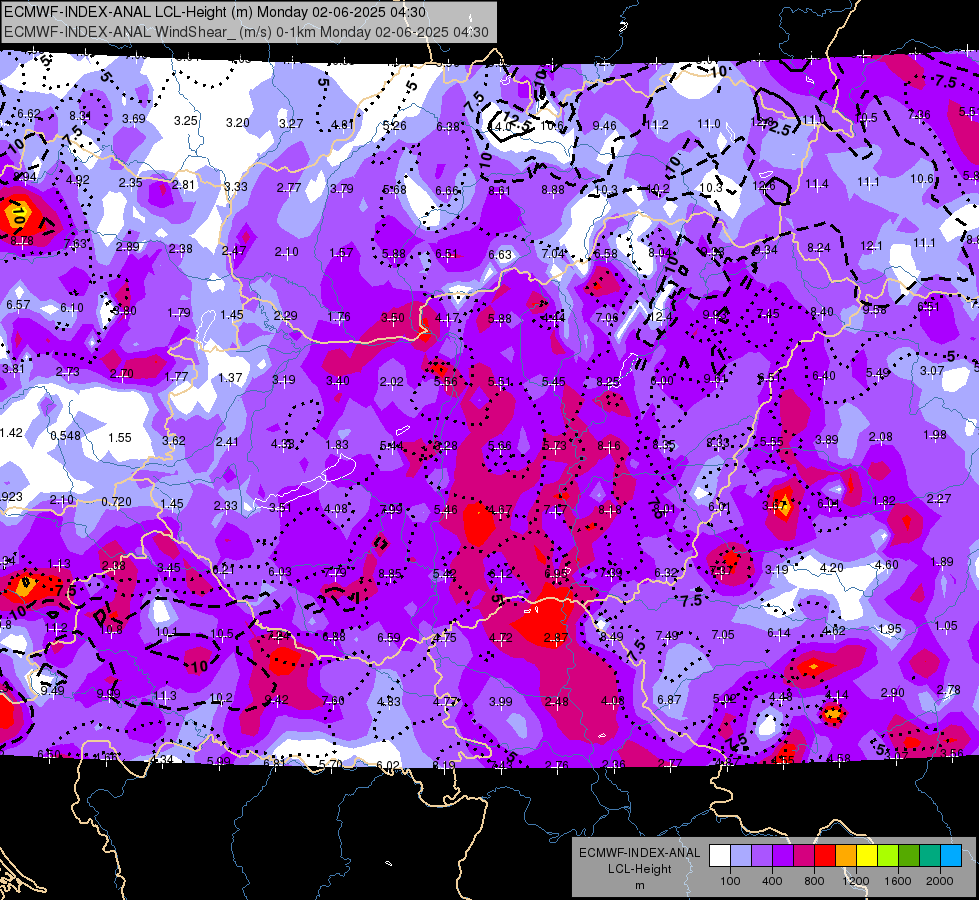The image size is (979, 900).
Task: Select the orange legend swatch left of 1200
Action: click(x=846, y=856)
